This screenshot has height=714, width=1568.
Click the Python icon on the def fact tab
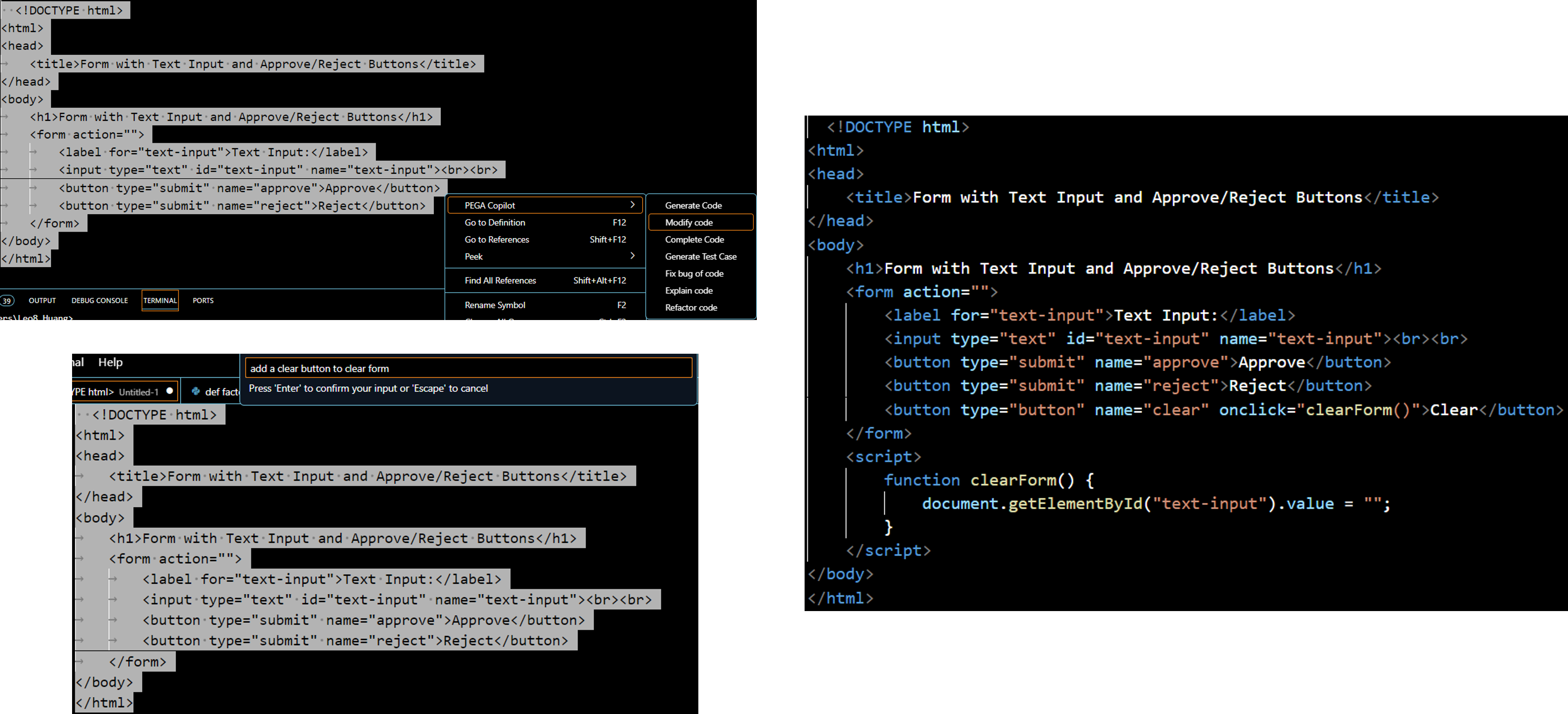tap(195, 392)
